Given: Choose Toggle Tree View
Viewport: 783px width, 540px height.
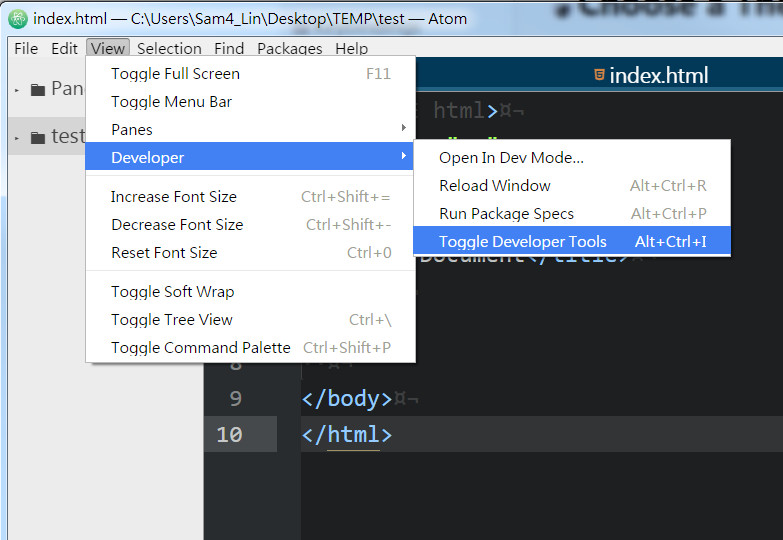Looking at the screenshot, I should (251, 320).
